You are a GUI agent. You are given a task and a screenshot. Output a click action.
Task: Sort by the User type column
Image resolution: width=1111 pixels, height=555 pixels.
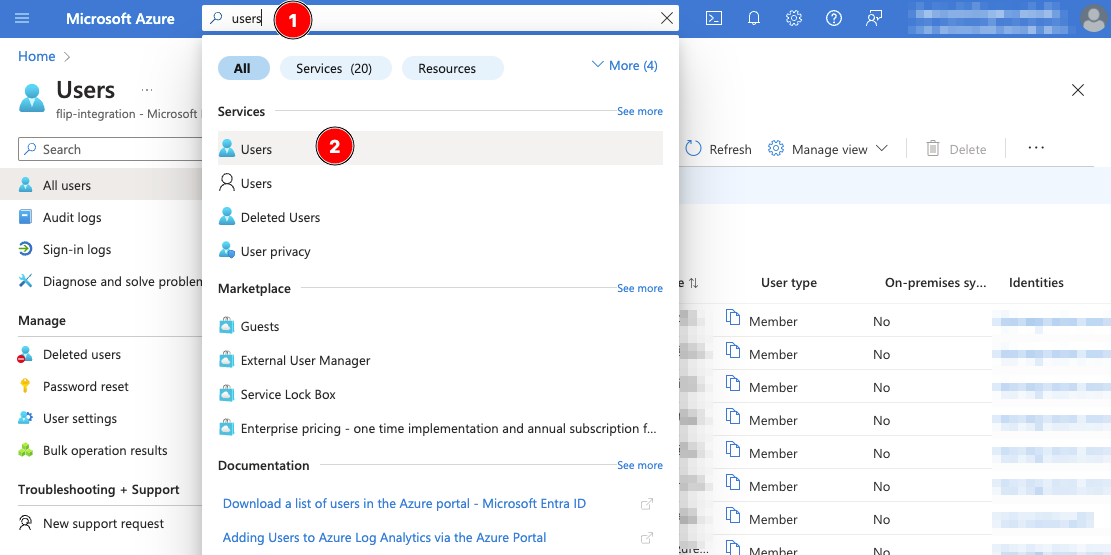[x=789, y=283]
